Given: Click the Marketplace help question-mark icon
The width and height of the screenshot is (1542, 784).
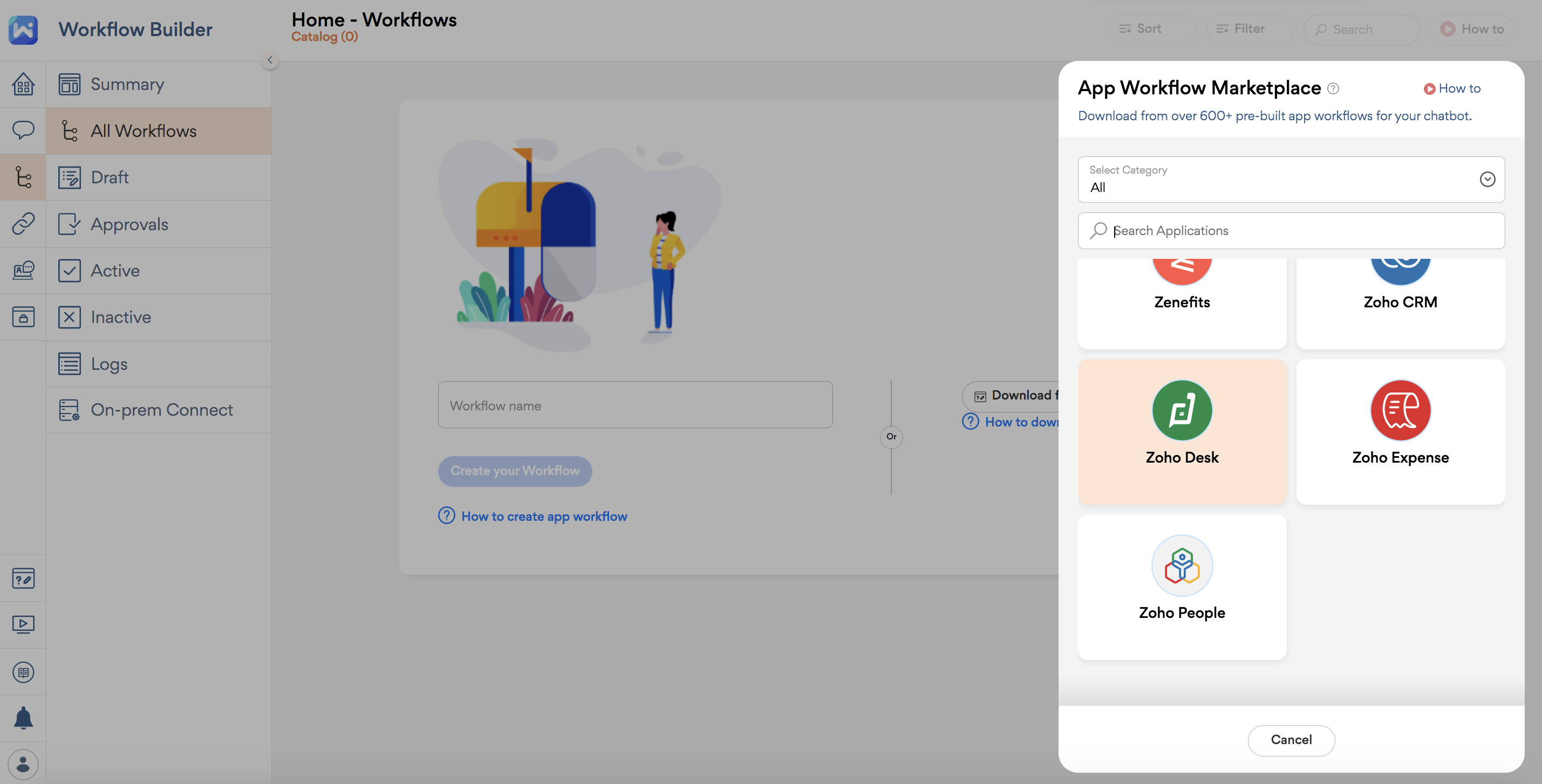Looking at the screenshot, I should point(1333,88).
